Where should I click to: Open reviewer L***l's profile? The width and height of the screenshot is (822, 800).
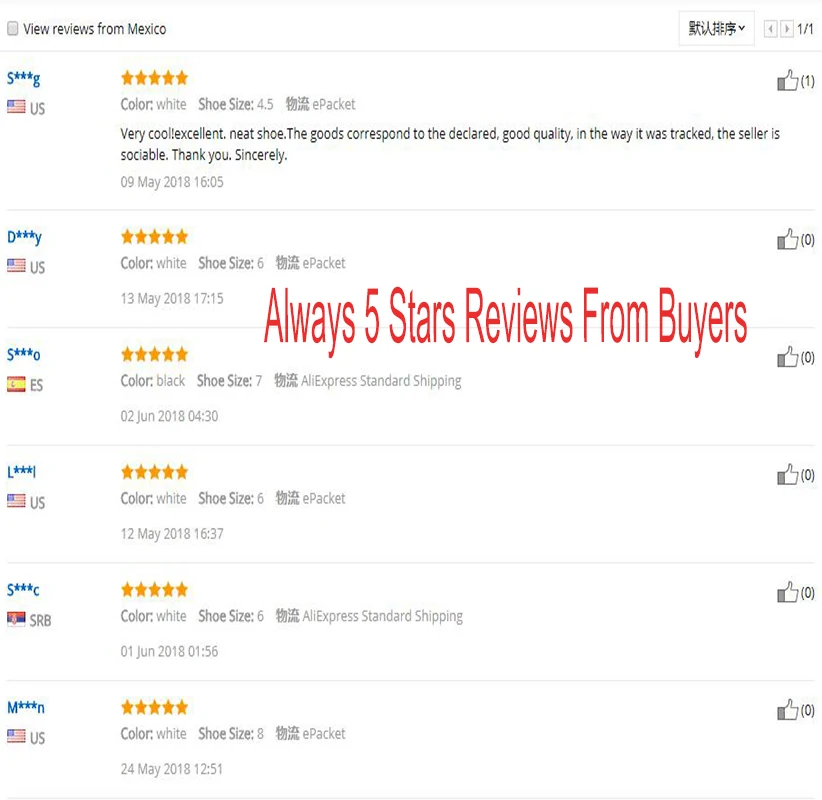(x=21, y=472)
